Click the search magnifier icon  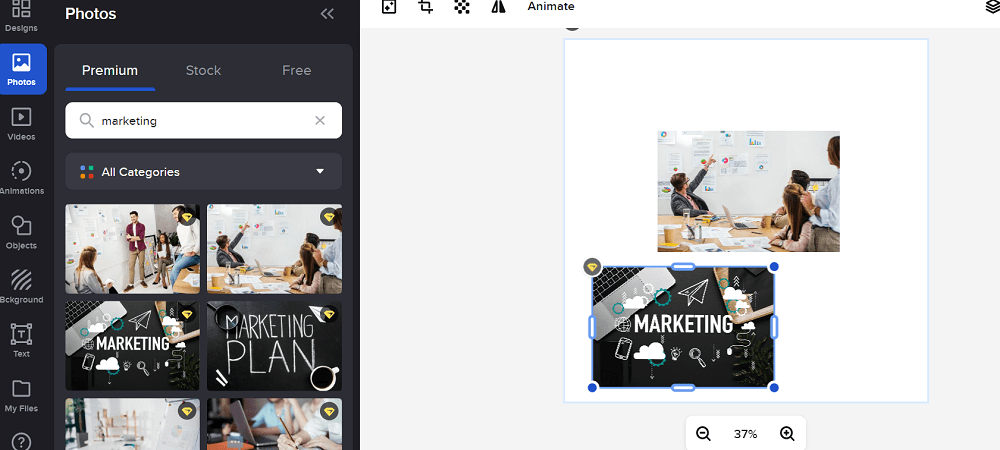(86, 120)
